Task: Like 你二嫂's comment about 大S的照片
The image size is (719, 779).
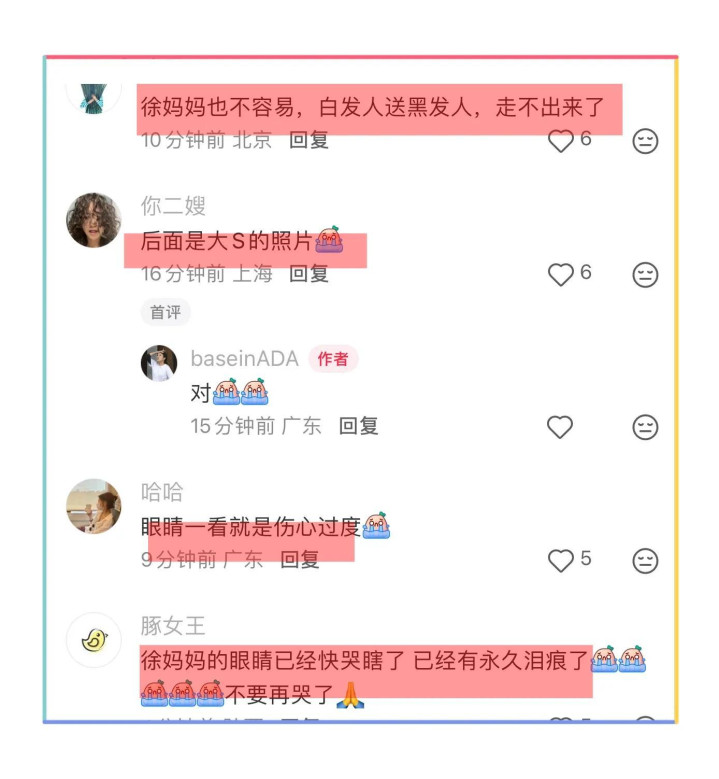Action: coord(560,275)
